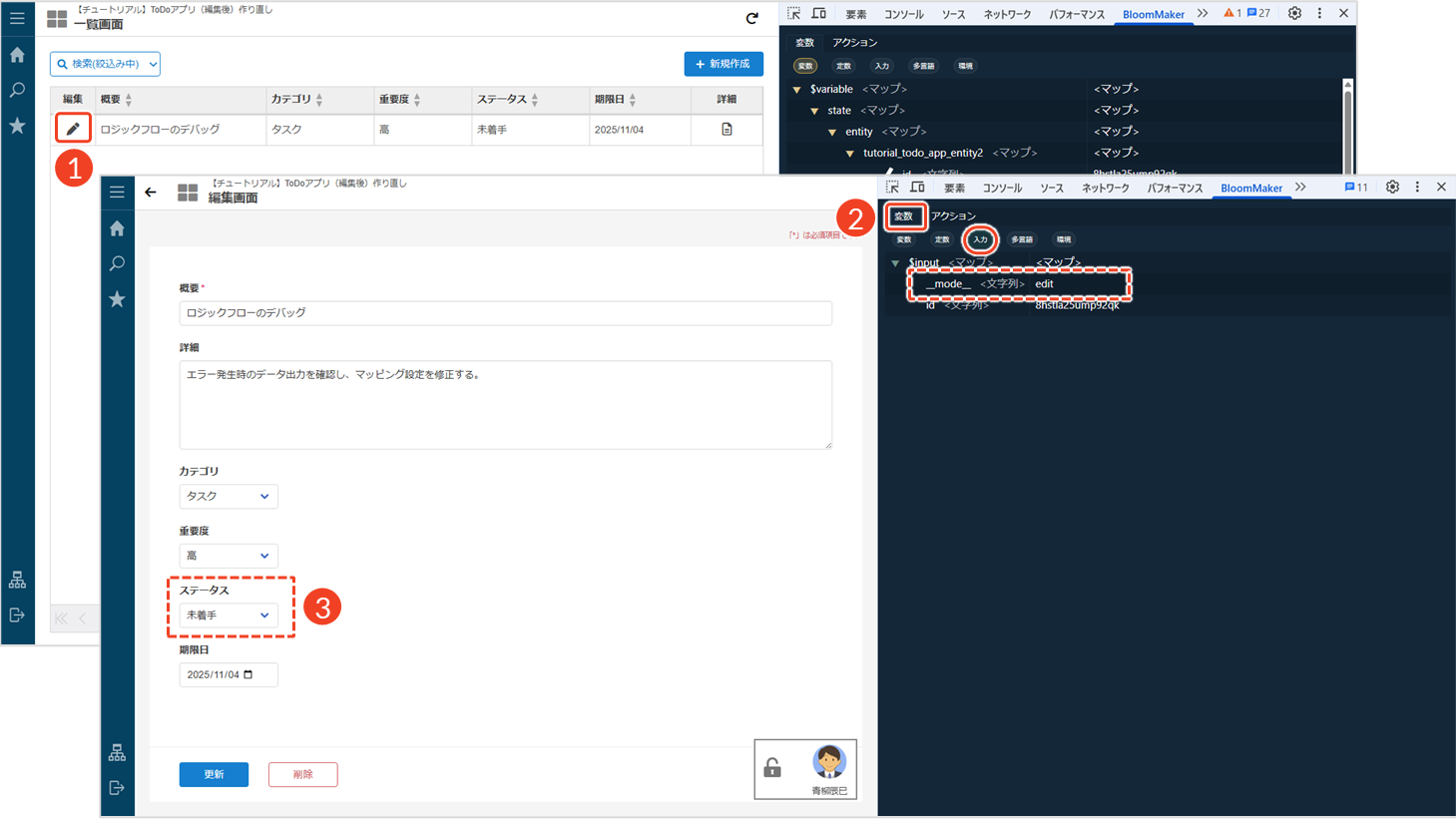The height and width of the screenshot is (819, 1456).
Task: Open the DevTools settings gear in the lower panel
Action: click(x=1392, y=188)
